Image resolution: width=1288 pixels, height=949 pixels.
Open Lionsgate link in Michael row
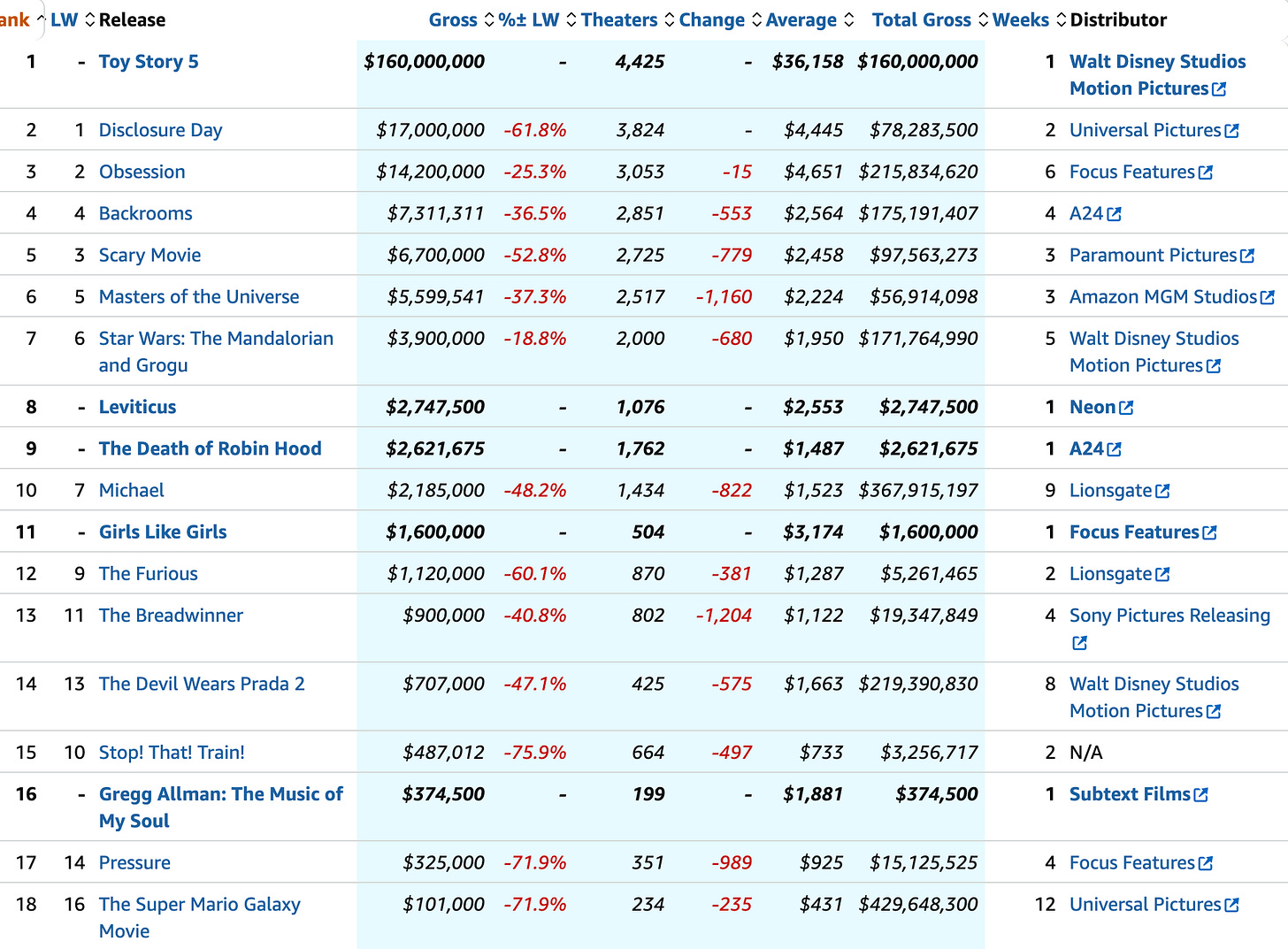[1110, 490]
